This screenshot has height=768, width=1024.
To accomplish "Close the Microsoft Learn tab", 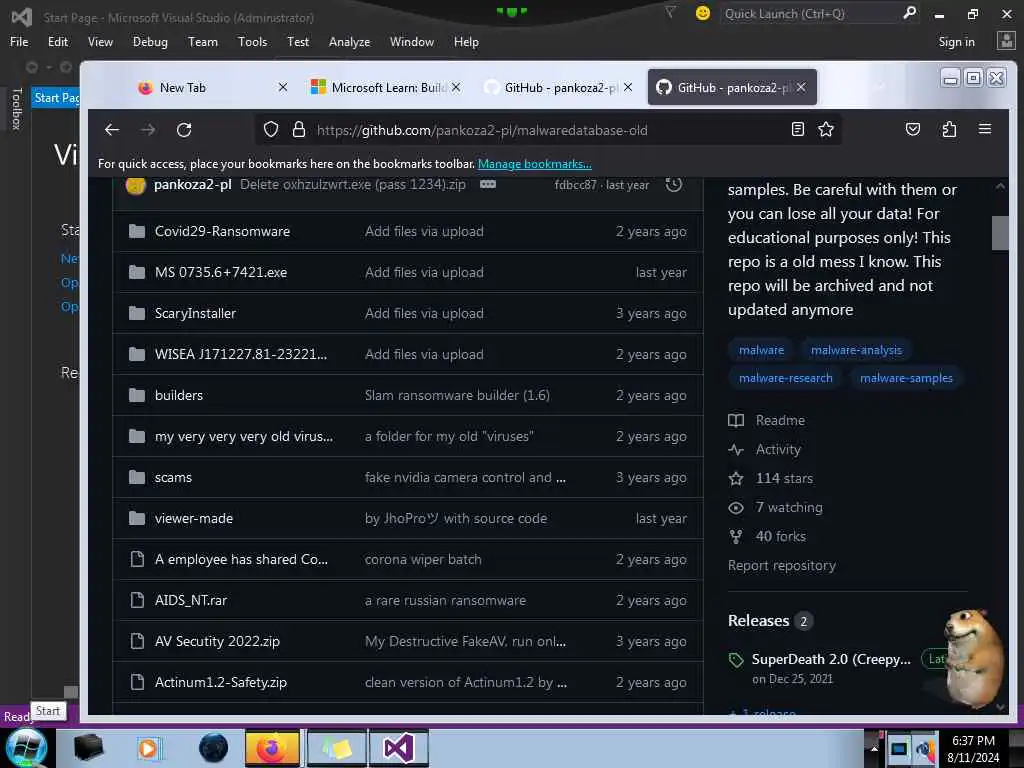I will [x=456, y=87].
